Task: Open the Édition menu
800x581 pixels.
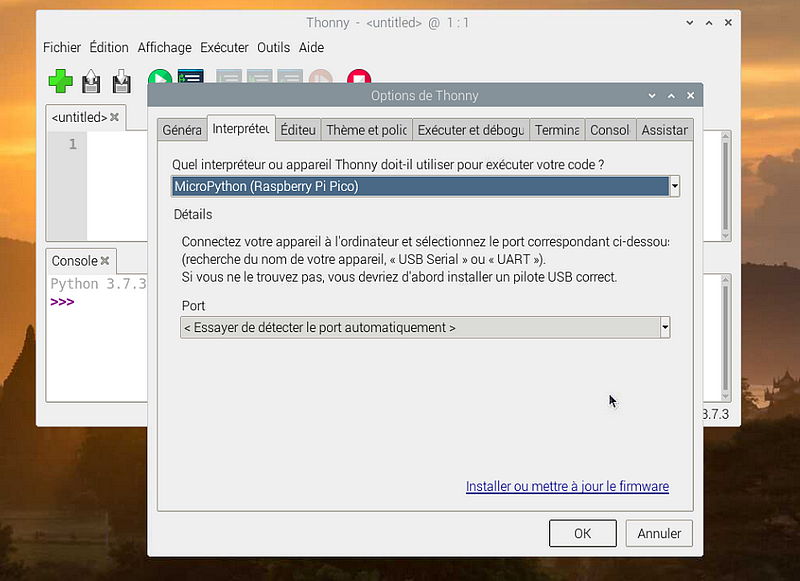Action: pyautogui.click(x=109, y=47)
